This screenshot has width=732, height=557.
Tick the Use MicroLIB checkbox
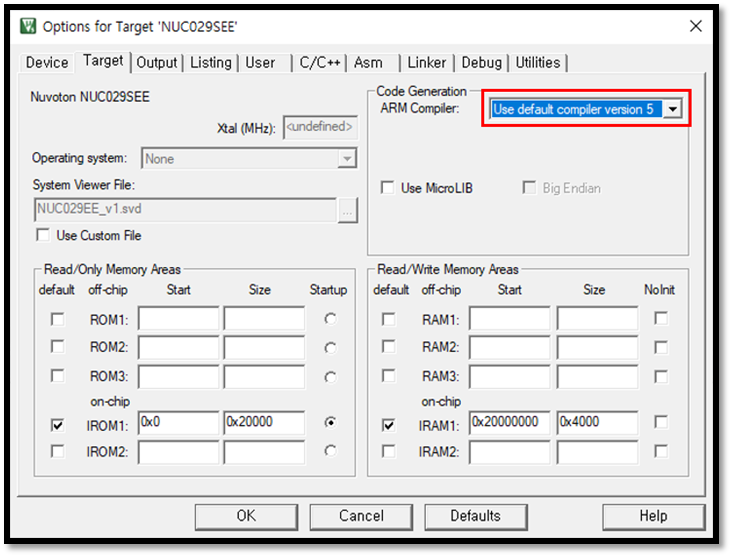pyautogui.click(x=387, y=188)
